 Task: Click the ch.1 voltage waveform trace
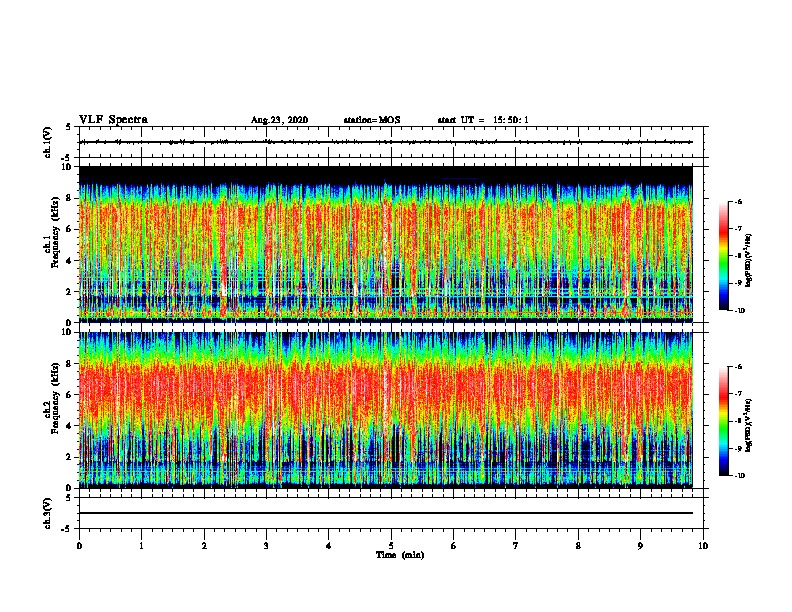pos(385,142)
